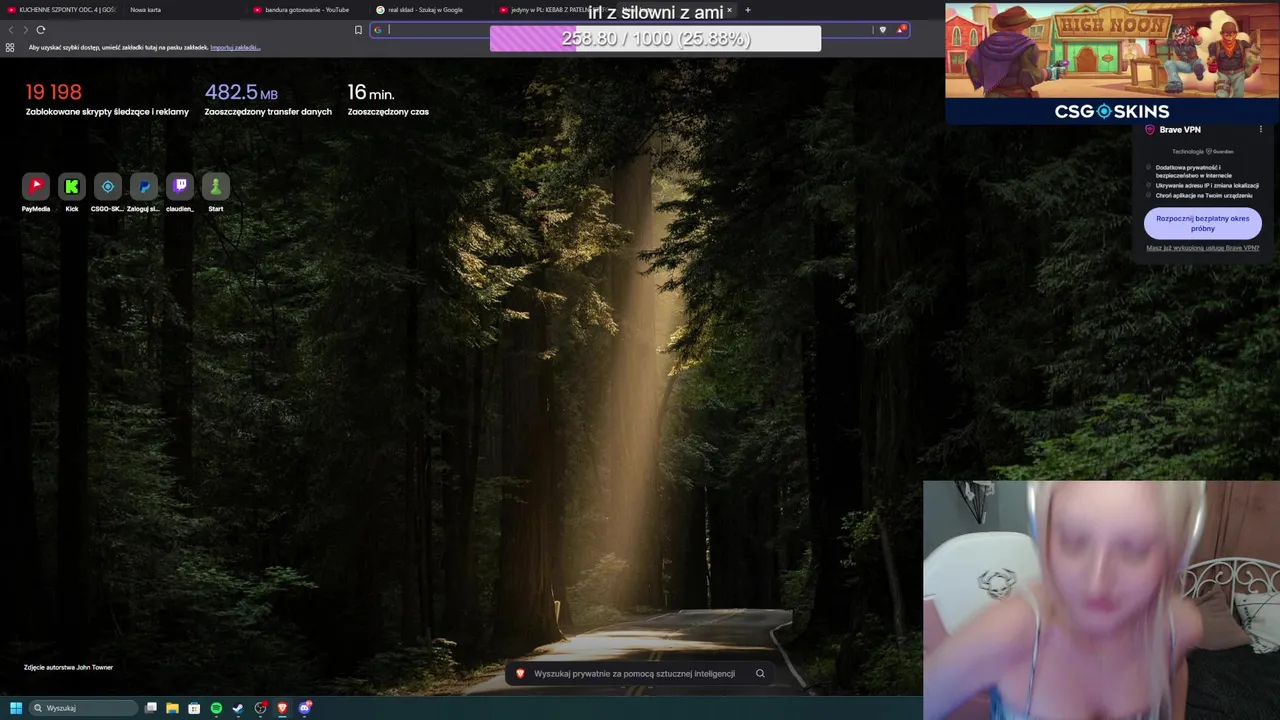Image resolution: width=1280 pixels, height=720 pixels.
Task: Open the apps grid icon on bookmarks bar
Action: pyautogui.click(x=10, y=47)
